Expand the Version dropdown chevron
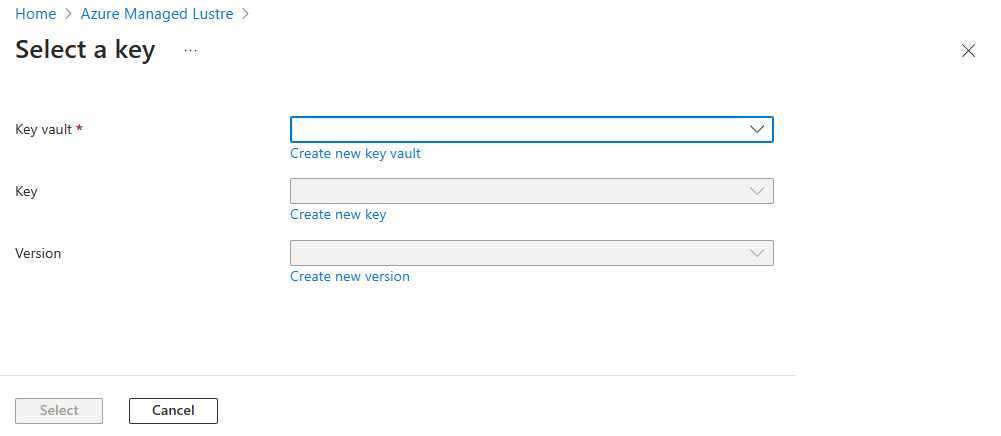The image size is (1001, 436). (757, 253)
